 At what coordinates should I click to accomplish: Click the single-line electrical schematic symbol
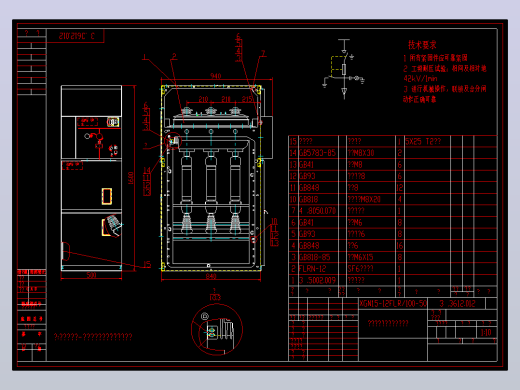click(x=344, y=69)
